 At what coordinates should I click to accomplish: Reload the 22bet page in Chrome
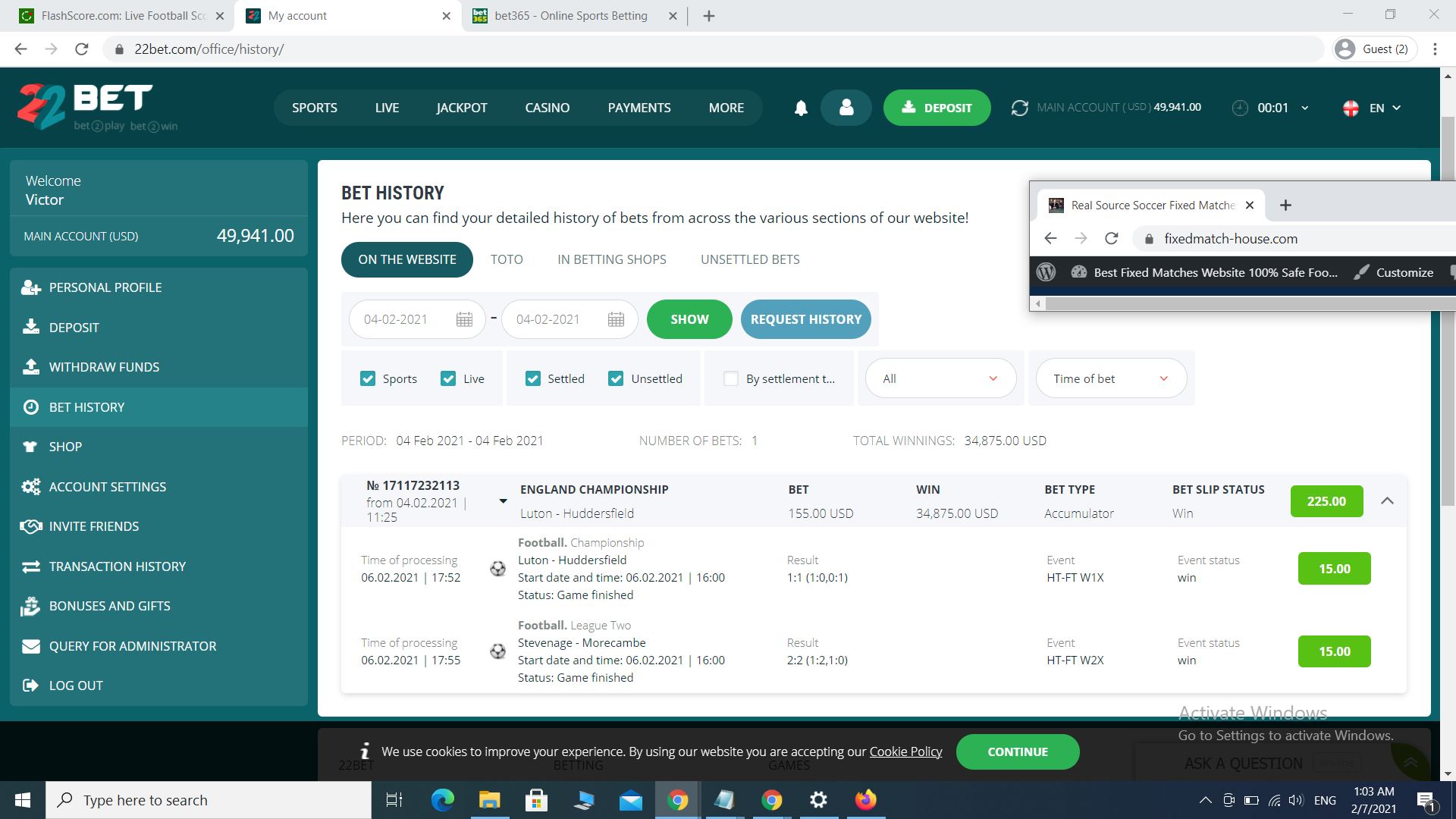point(82,49)
